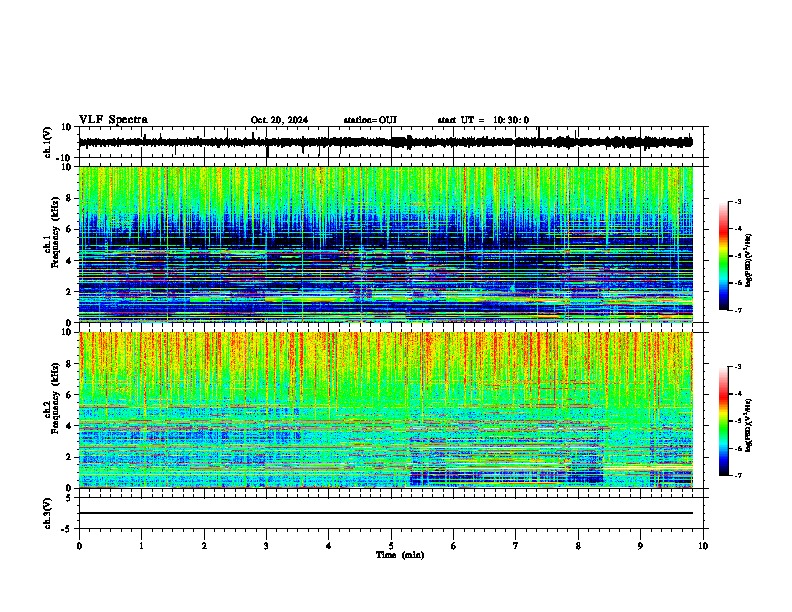Click the "VLF Spectra" title text
The image size is (792, 612).
[x=113, y=120]
